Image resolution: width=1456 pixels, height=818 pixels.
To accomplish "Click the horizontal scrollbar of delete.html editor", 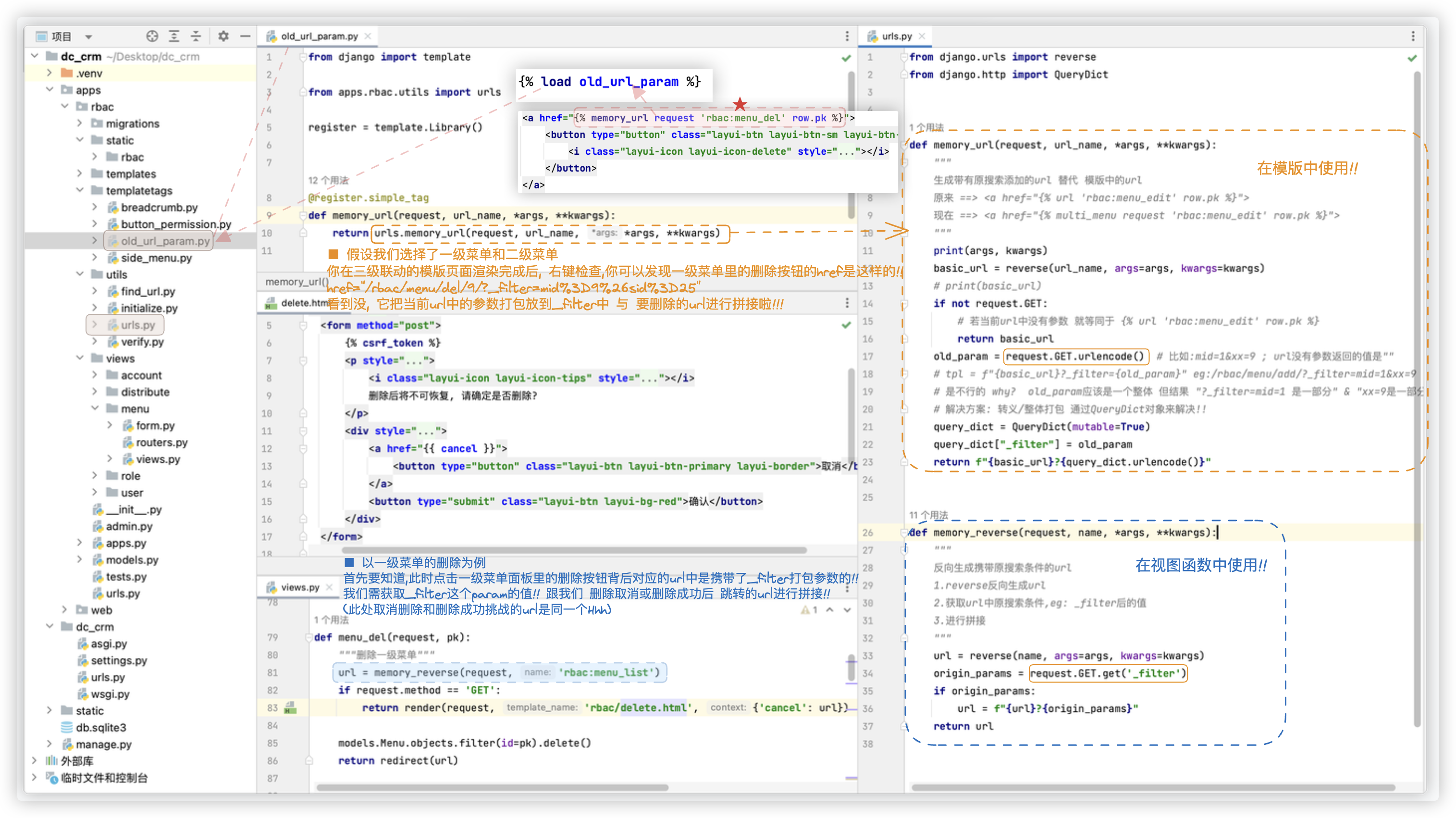I will [574, 550].
